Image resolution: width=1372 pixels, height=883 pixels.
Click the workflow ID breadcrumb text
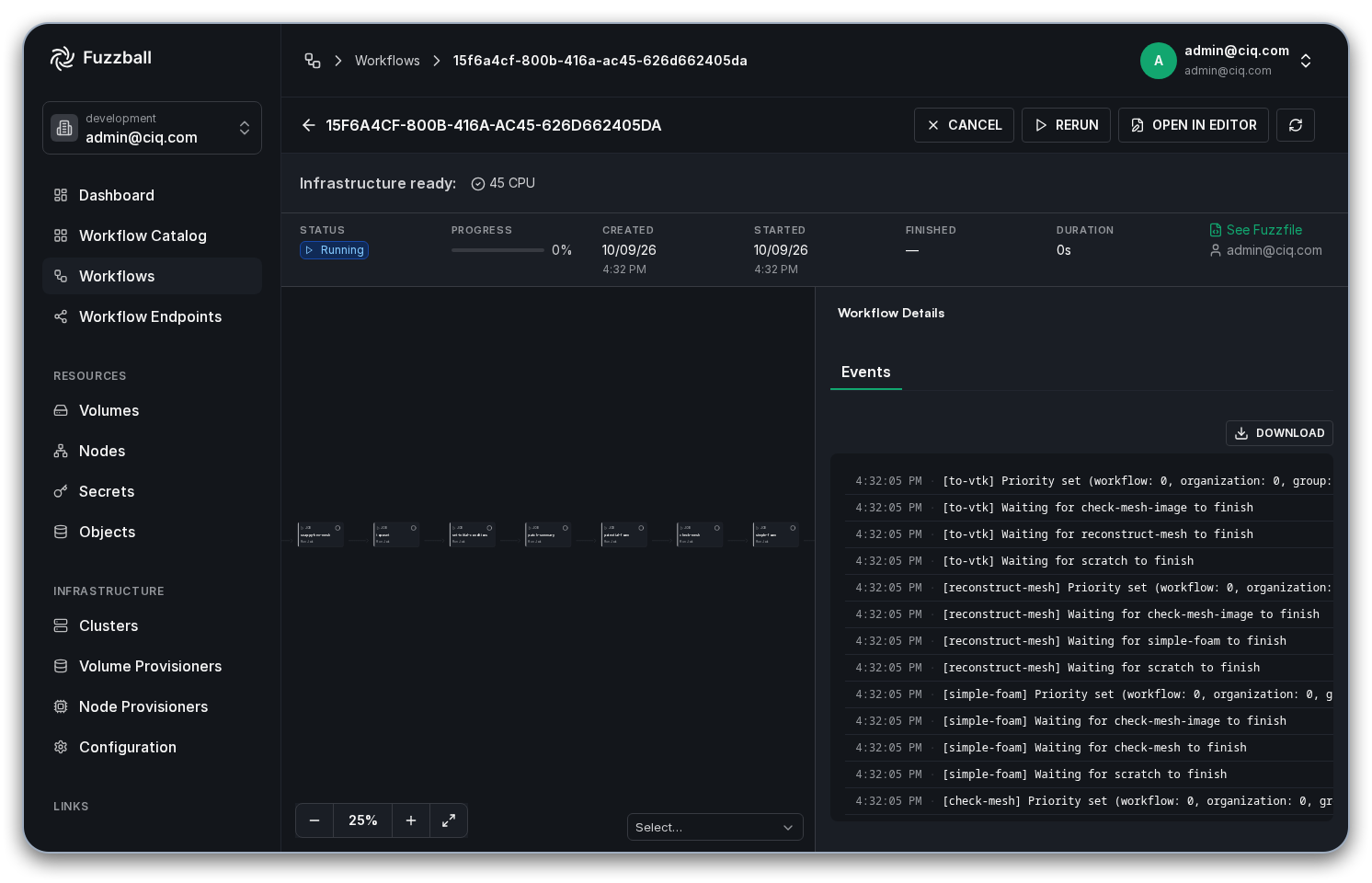pyautogui.click(x=600, y=61)
